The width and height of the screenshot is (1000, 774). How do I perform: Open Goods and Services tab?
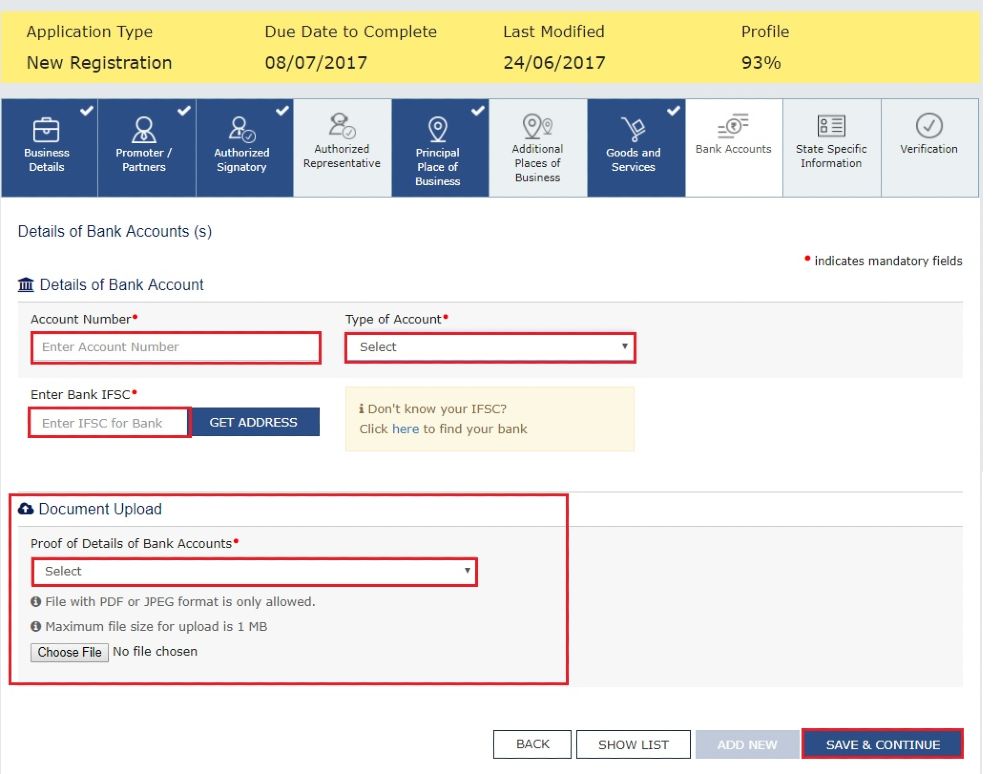tap(636, 147)
